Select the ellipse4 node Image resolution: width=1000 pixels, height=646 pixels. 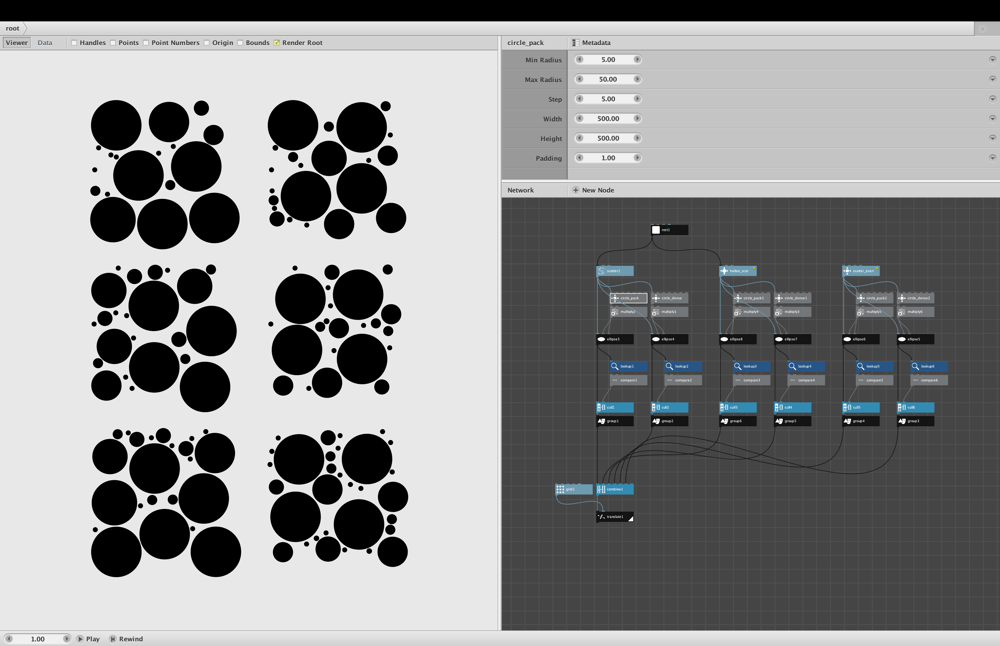(x=670, y=339)
